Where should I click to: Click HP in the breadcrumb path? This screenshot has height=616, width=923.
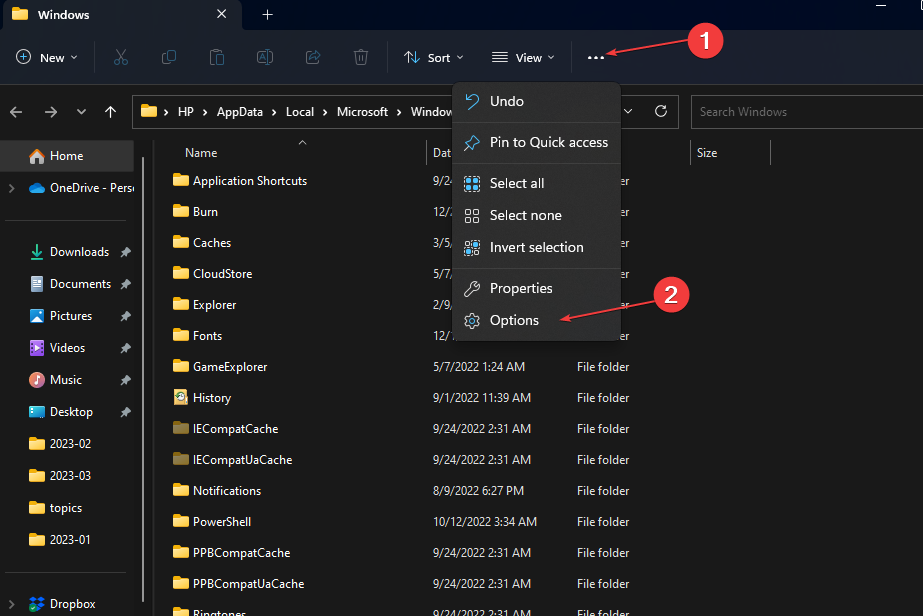[x=185, y=112]
